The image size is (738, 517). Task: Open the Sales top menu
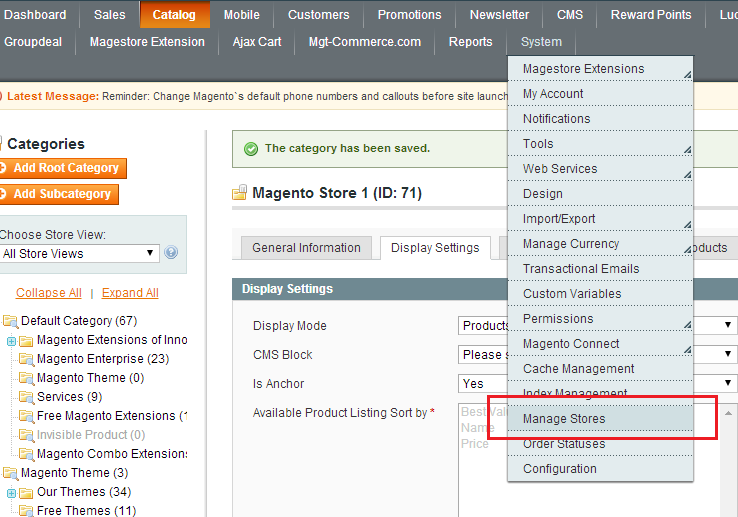109,15
